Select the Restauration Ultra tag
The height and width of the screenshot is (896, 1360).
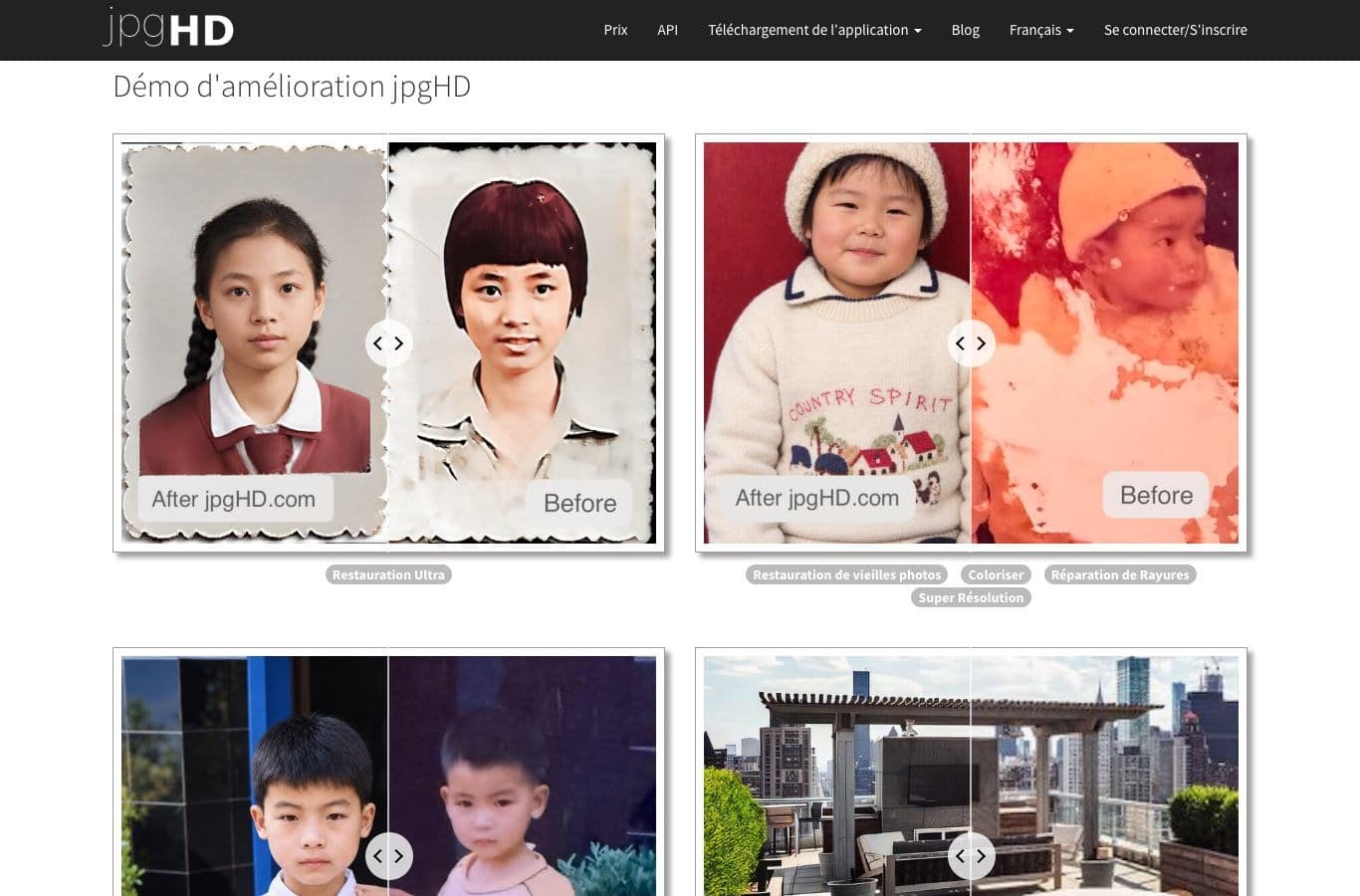pos(388,574)
